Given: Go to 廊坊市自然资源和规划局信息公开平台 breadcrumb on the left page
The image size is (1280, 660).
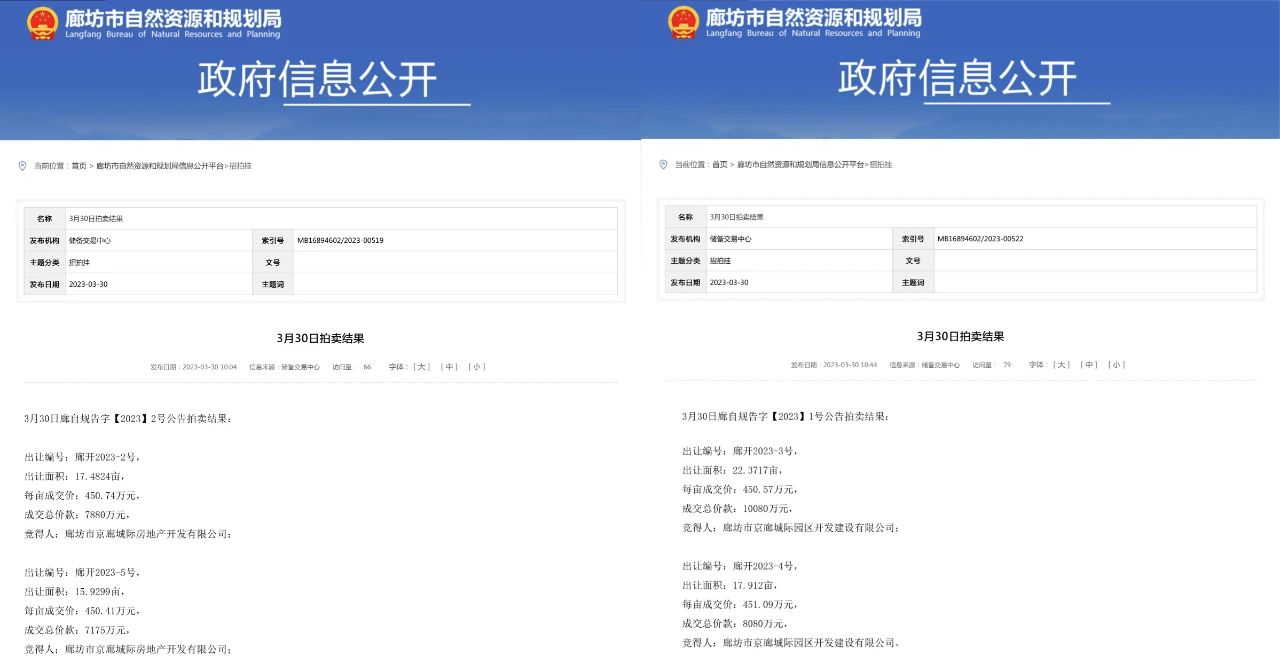Looking at the screenshot, I should pyautogui.click(x=160, y=166).
